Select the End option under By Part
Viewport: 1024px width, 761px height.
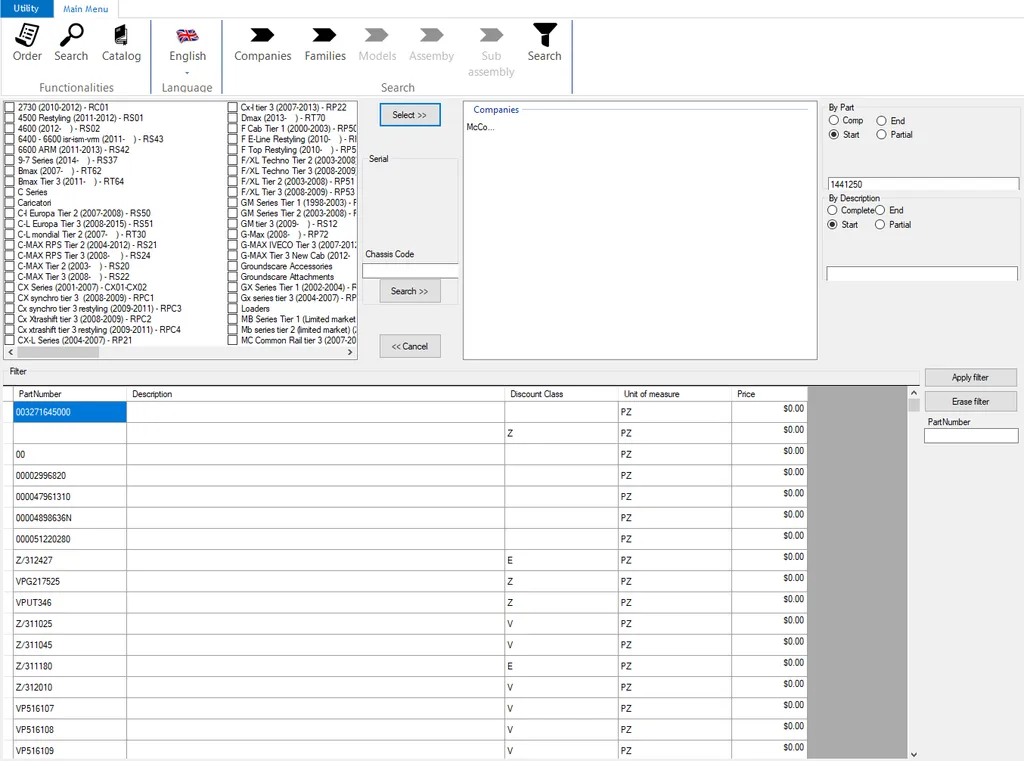[882, 121]
